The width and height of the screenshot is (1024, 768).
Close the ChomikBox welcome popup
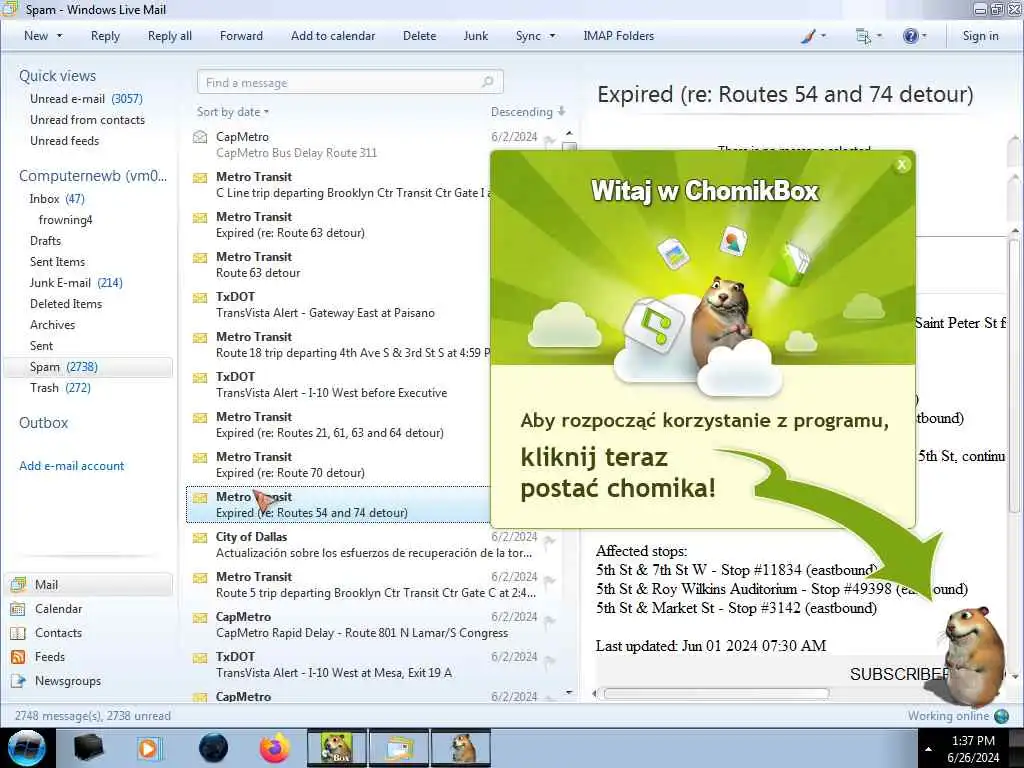(902, 165)
